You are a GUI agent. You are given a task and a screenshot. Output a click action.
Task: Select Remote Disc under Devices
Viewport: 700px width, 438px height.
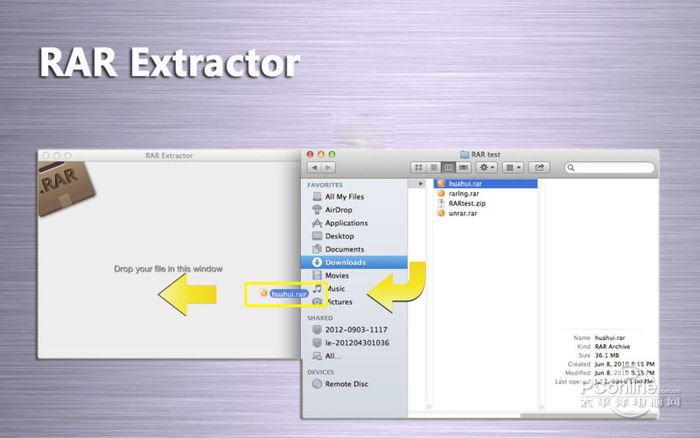click(346, 384)
